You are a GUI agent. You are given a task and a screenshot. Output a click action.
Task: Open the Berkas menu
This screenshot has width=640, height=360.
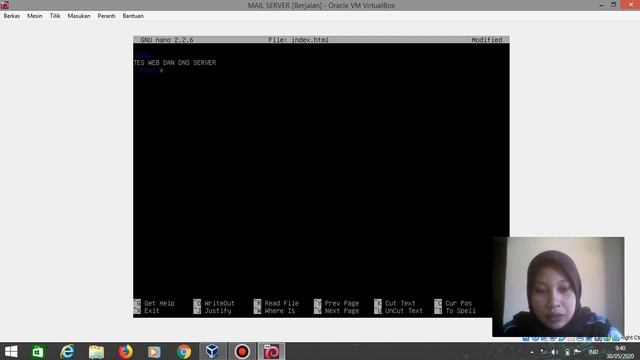tap(11, 16)
